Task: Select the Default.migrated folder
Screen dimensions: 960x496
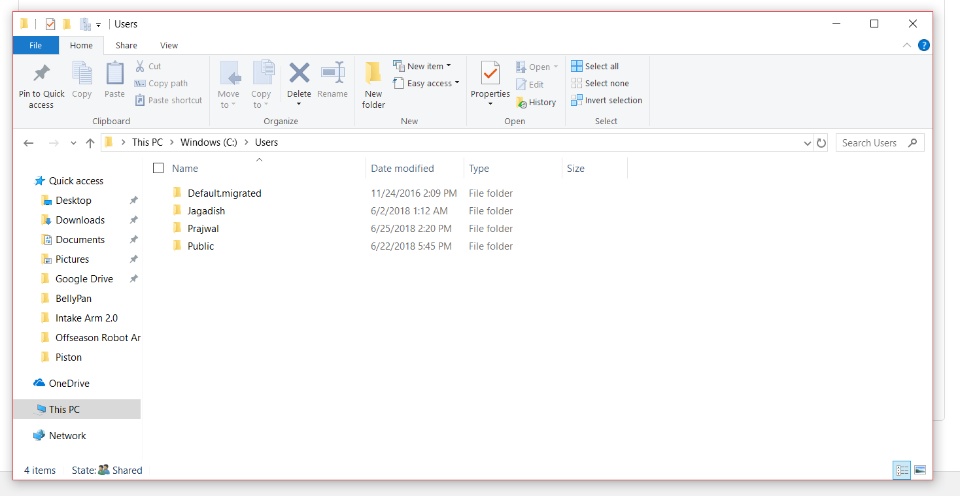Action: pyautogui.click(x=224, y=194)
